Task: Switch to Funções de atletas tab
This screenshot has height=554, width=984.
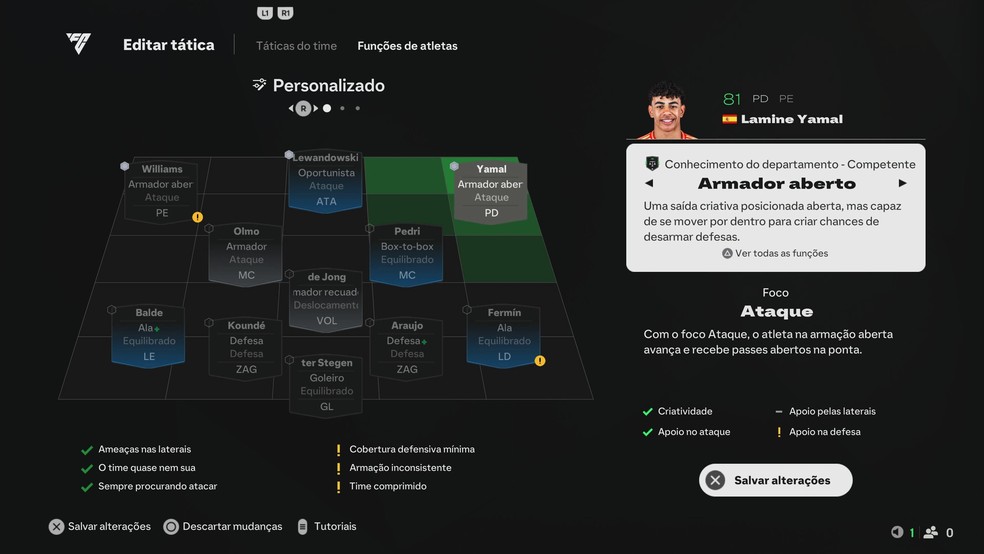Action: (407, 46)
